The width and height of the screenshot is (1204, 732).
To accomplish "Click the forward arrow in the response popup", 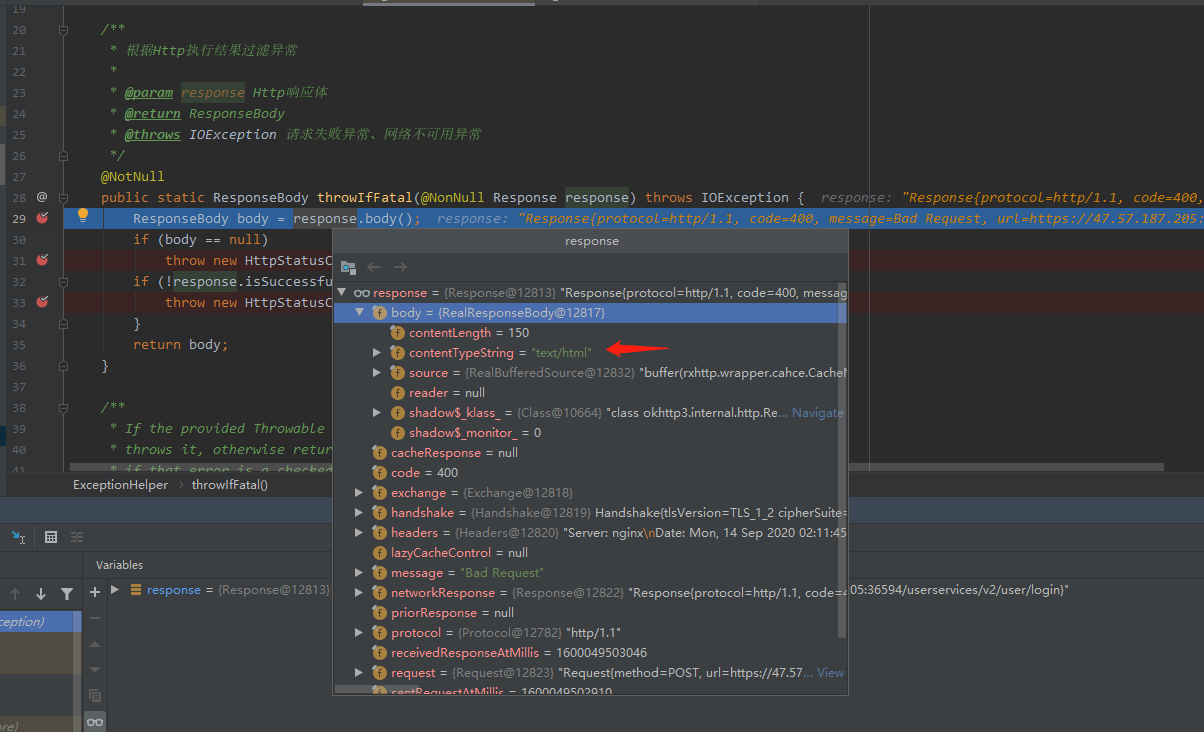I will [x=400, y=267].
